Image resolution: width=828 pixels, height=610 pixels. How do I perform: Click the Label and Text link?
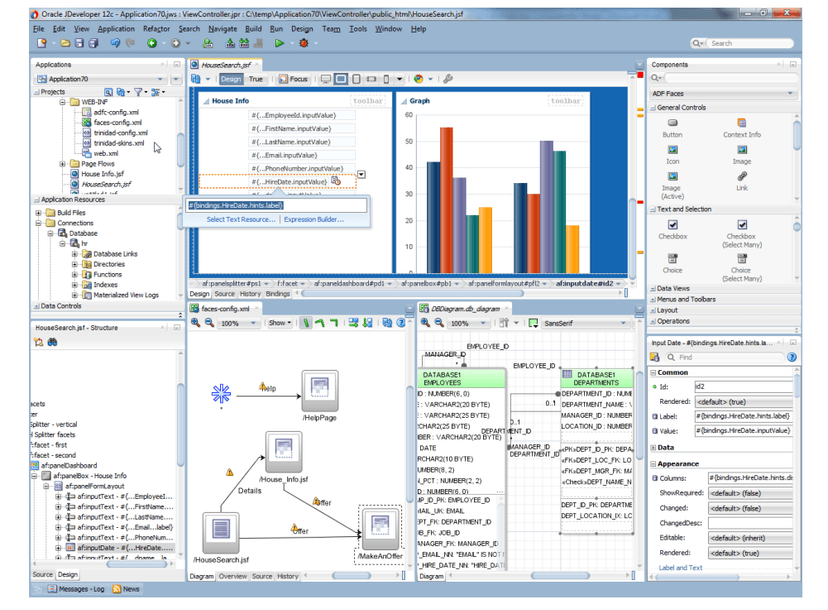pyautogui.click(x=680, y=568)
